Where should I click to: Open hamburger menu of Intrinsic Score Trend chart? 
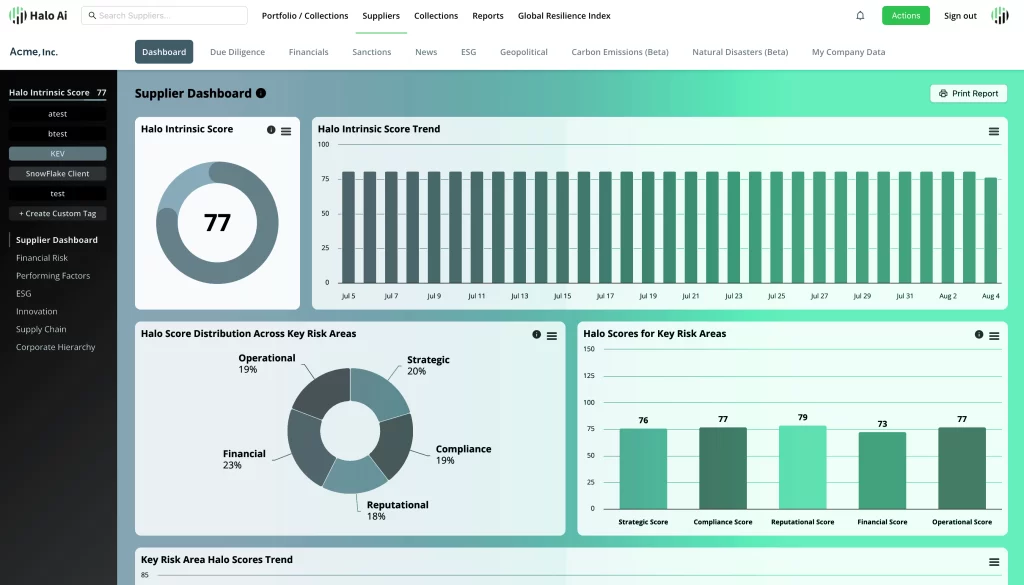pyautogui.click(x=993, y=131)
